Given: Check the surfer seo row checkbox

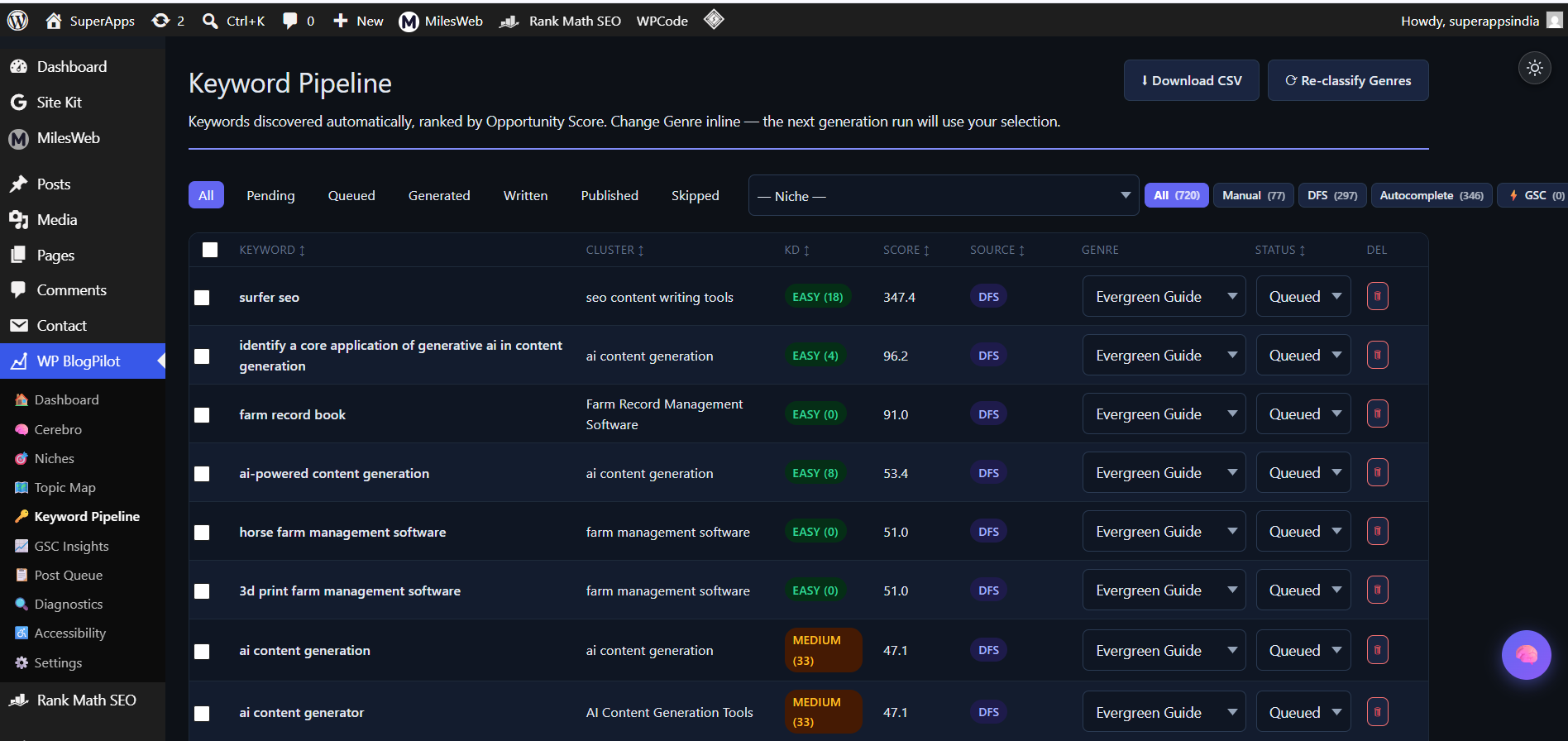Looking at the screenshot, I should click(202, 298).
